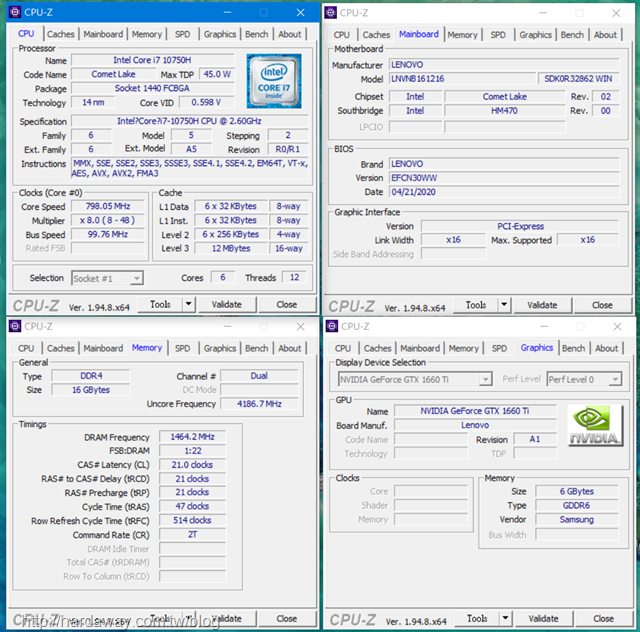The image size is (640, 632).
Task: Click CPU-Z app icon in CPU window title bar
Action: 15,12
